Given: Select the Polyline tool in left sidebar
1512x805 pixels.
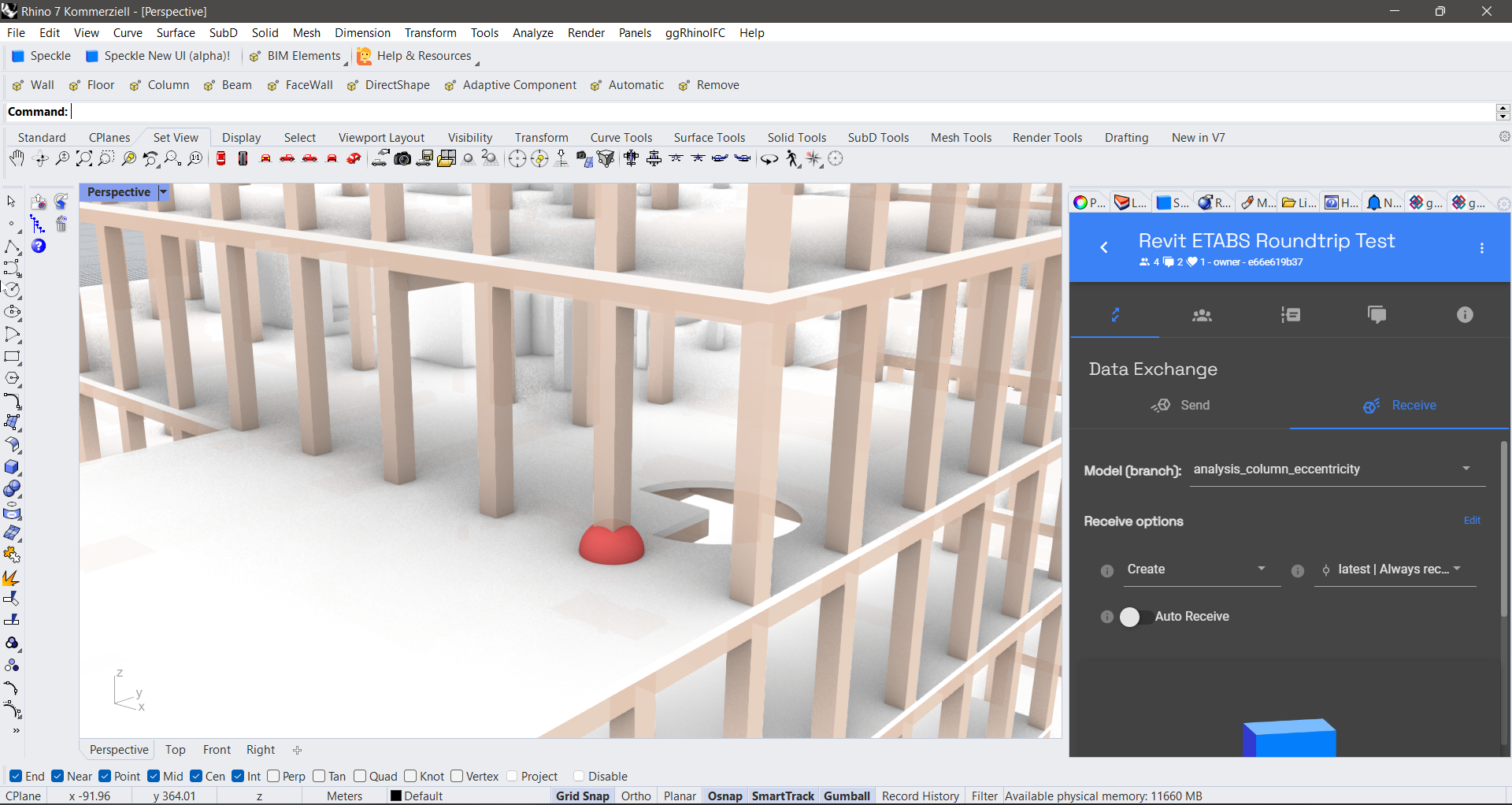Looking at the screenshot, I should (12, 247).
